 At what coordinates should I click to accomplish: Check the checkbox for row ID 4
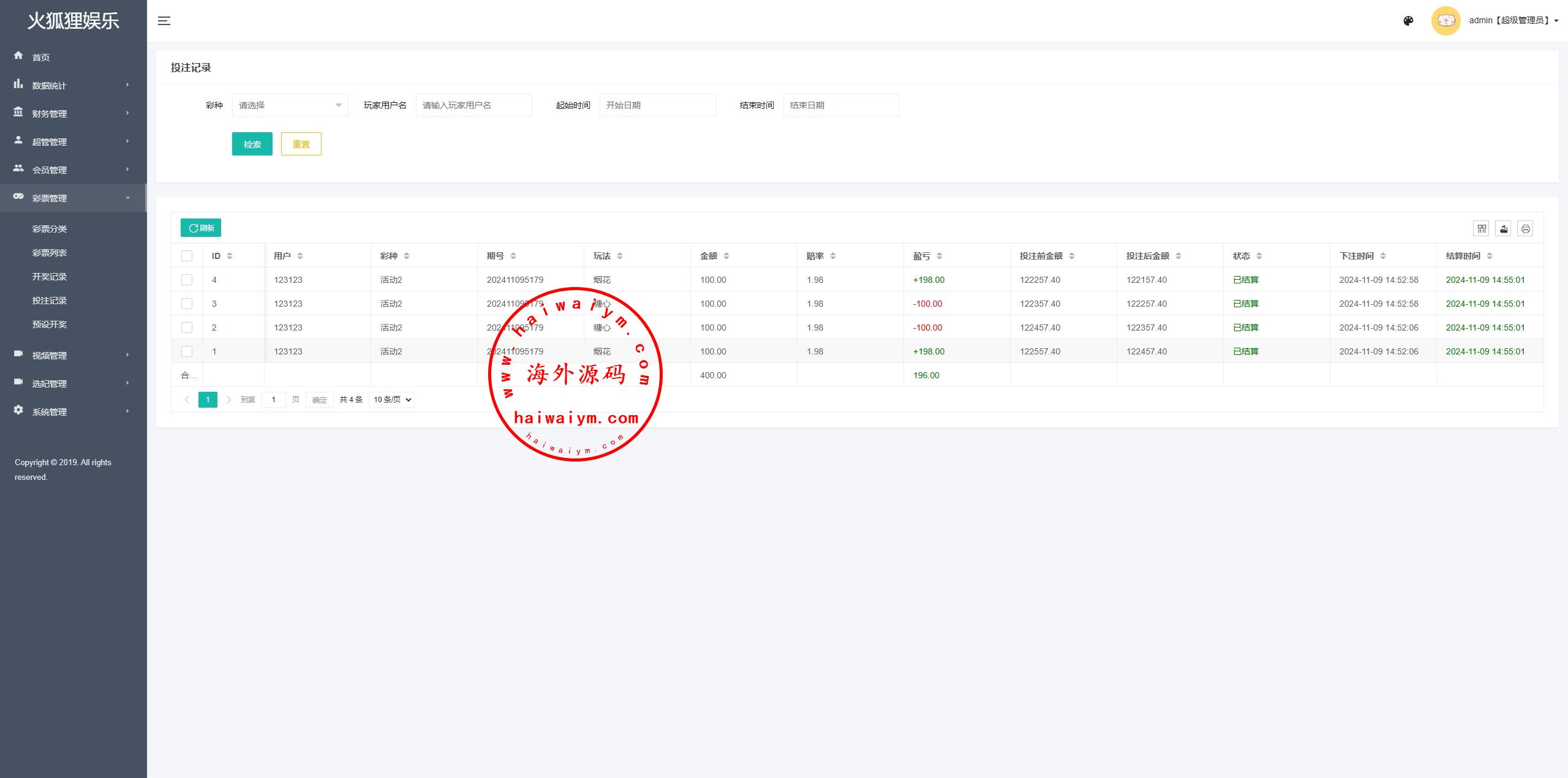pyautogui.click(x=187, y=280)
